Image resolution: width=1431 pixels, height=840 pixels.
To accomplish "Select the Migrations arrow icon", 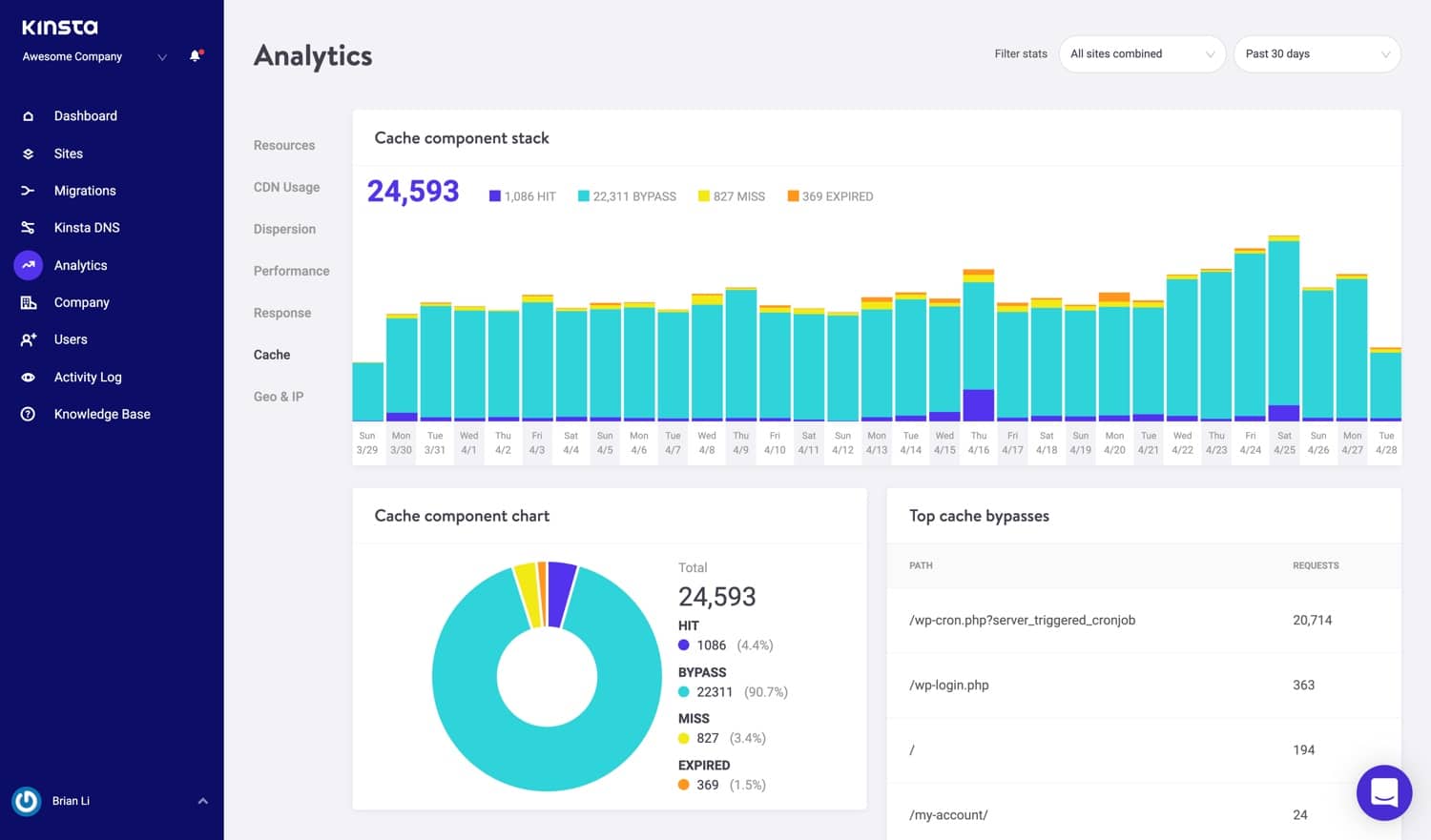I will [28, 191].
